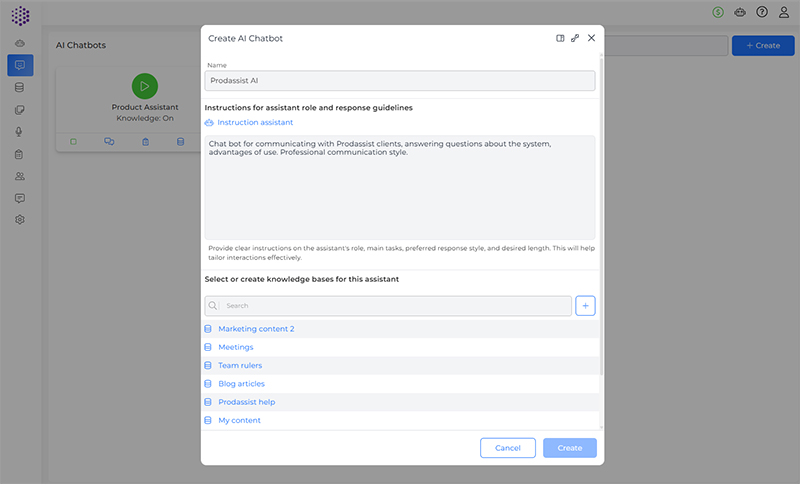Image resolution: width=800 pixels, height=485 pixels.
Task: Open the microphone section in sidebar
Action: [19, 132]
